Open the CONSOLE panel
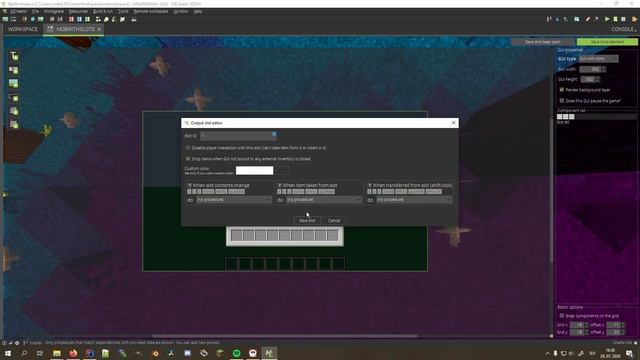Image resolution: width=640 pixels, height=360 pixels. click(x=623, y=29)
